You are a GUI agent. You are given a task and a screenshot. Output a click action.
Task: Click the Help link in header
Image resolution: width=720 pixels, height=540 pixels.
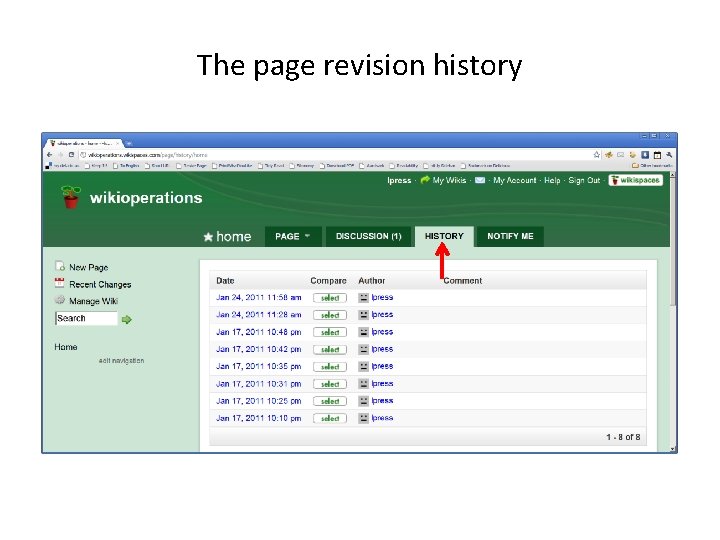(x=552, y=180)
